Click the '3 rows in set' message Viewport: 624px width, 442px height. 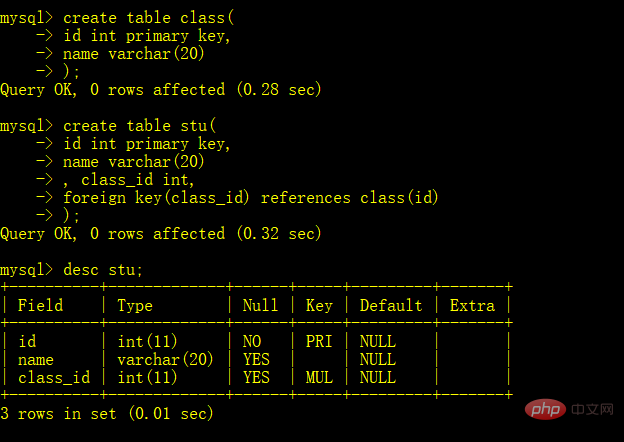[58, 414]
